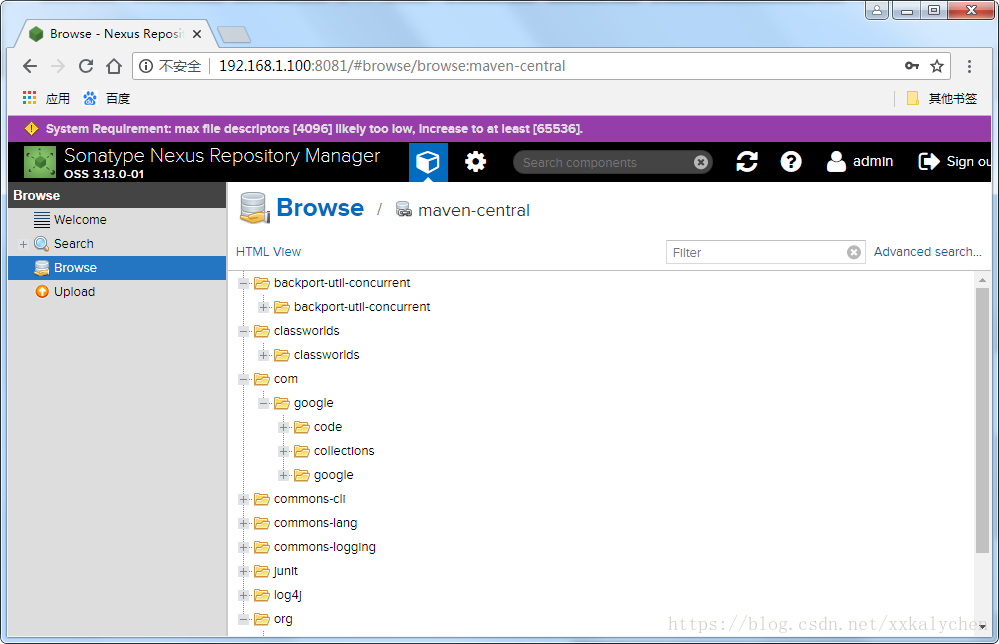Image resolution: width=999 pixels, height=644 pixels.
Task: Collapse the org folder
Action: [x=243, y=619]
